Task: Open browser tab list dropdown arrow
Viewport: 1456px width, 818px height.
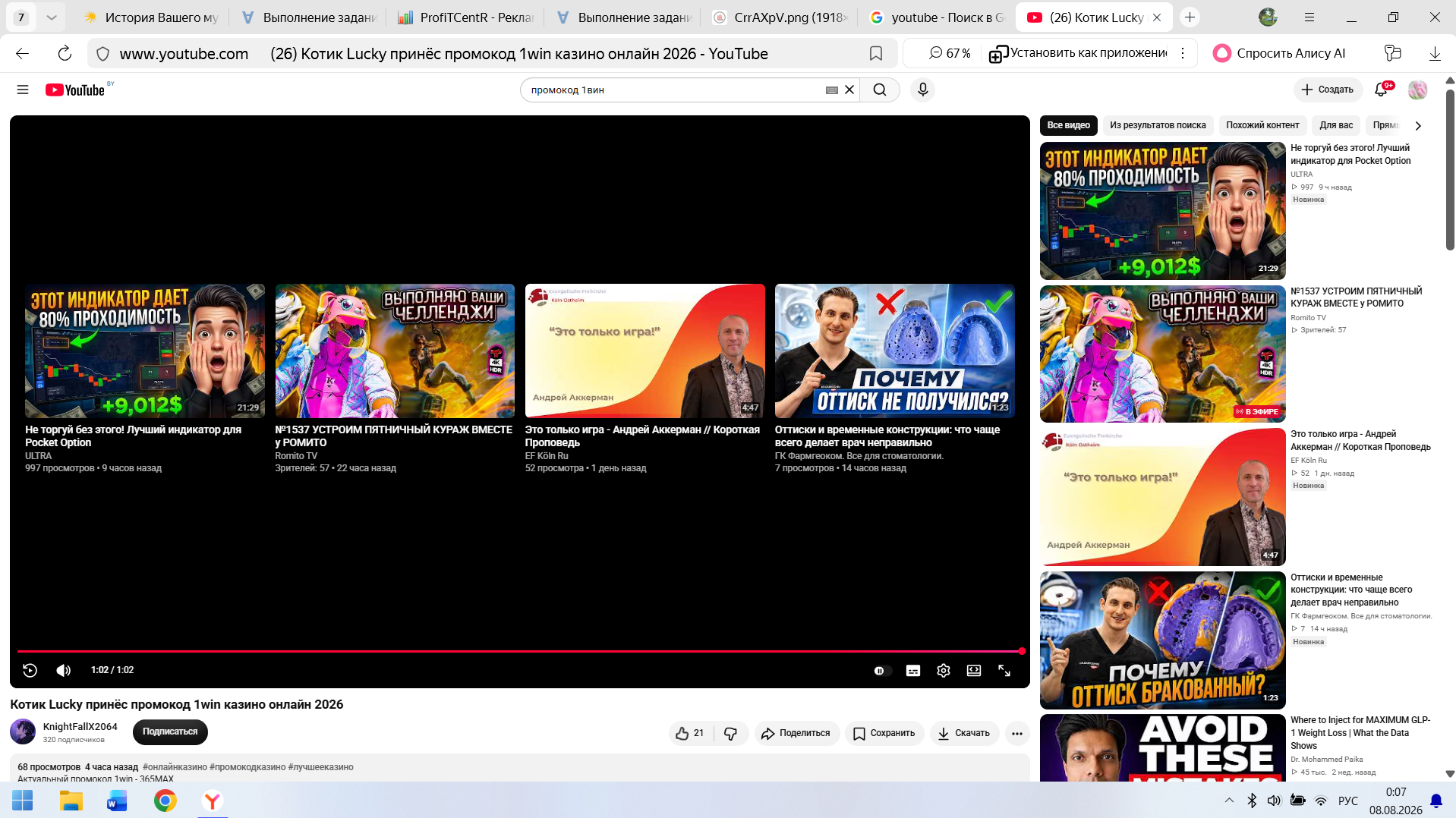Action: point(51,17)
